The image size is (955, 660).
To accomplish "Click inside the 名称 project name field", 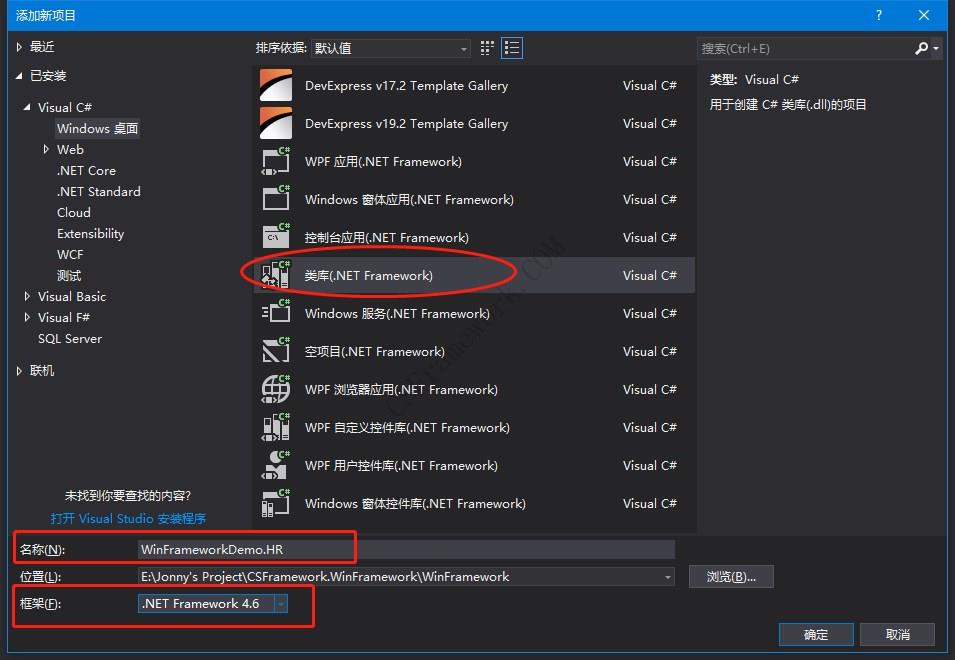I will (300, 548).
